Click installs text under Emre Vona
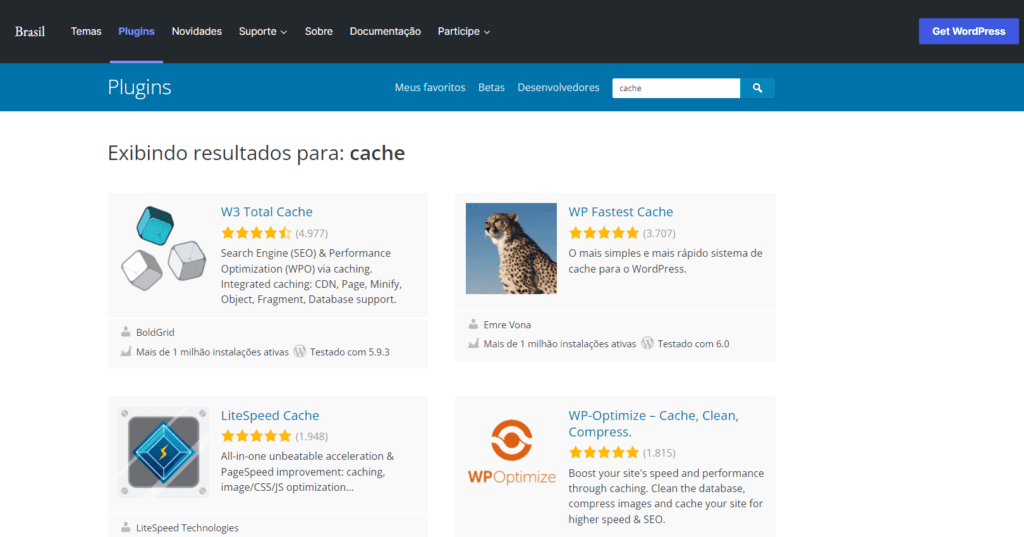 coord(560,344)
